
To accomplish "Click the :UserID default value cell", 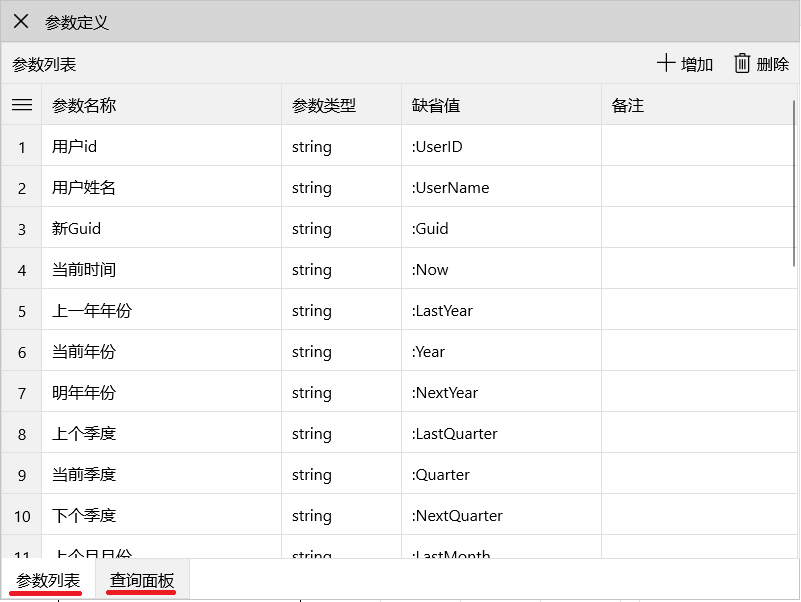I will point(501,147).
